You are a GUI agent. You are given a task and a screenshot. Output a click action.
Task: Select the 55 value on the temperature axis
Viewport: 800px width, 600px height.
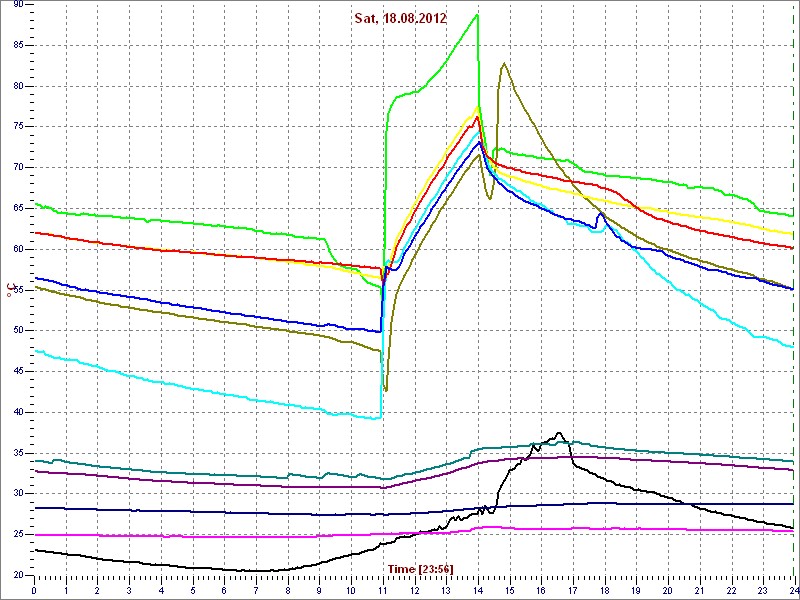coord(18,290)
